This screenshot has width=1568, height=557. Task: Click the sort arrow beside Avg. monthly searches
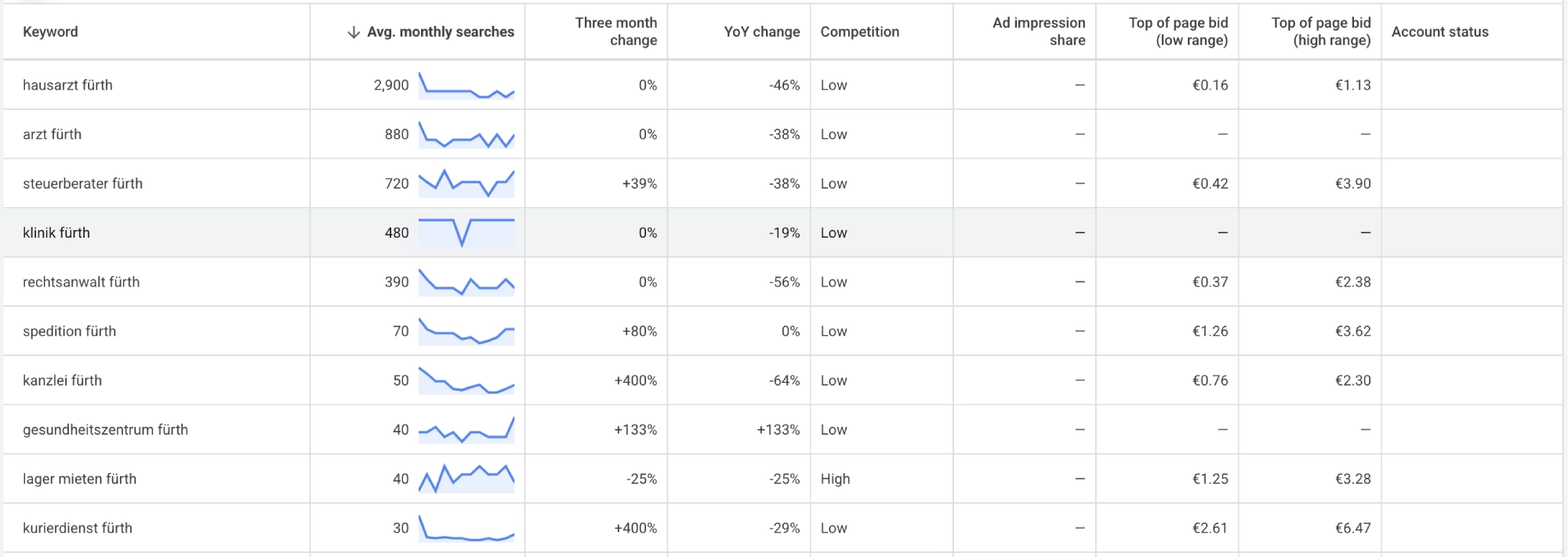pyautogui.click(x=354, y=32)
